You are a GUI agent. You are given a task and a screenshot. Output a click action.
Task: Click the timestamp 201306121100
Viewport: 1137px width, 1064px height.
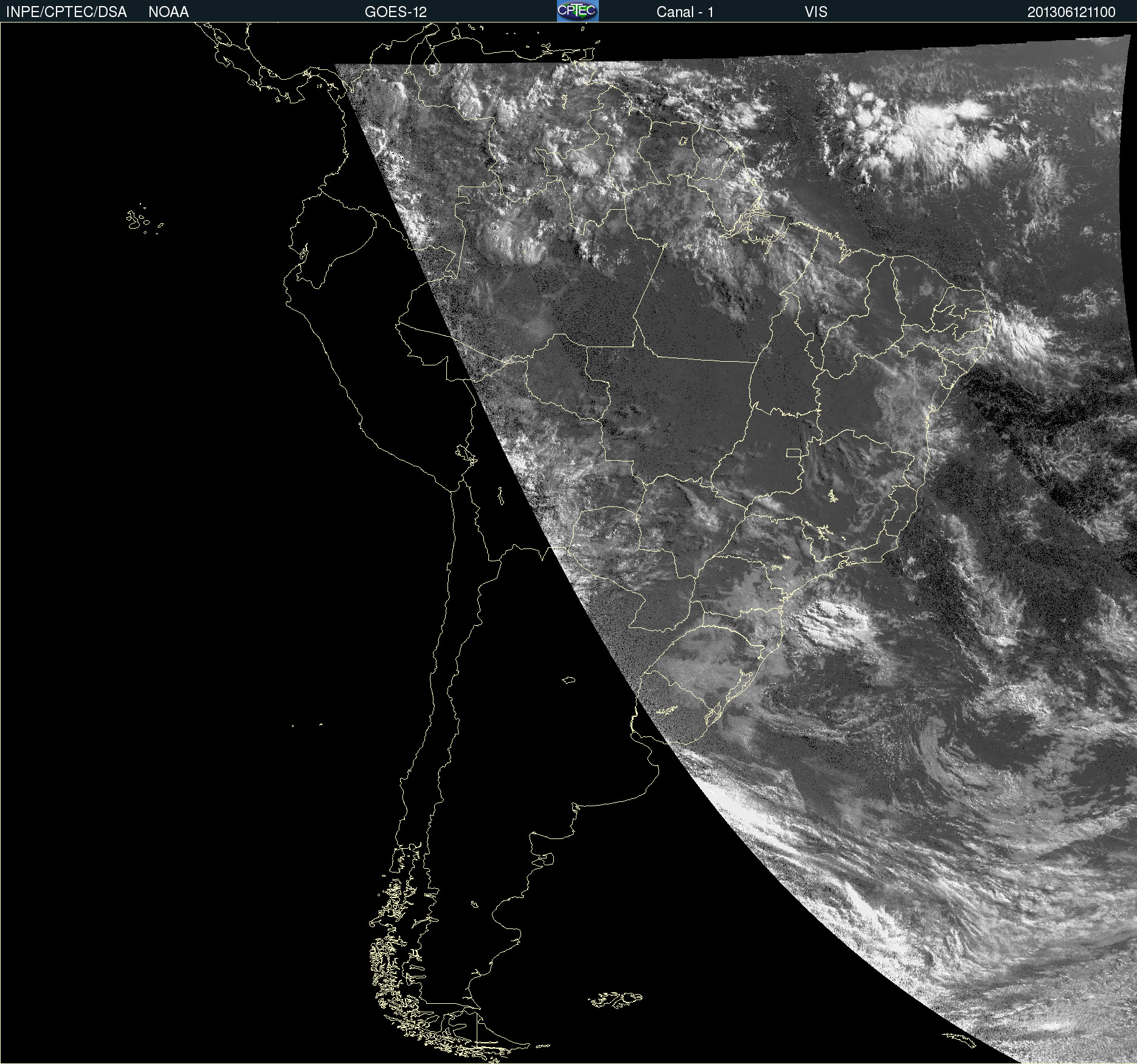point(1071,12)
